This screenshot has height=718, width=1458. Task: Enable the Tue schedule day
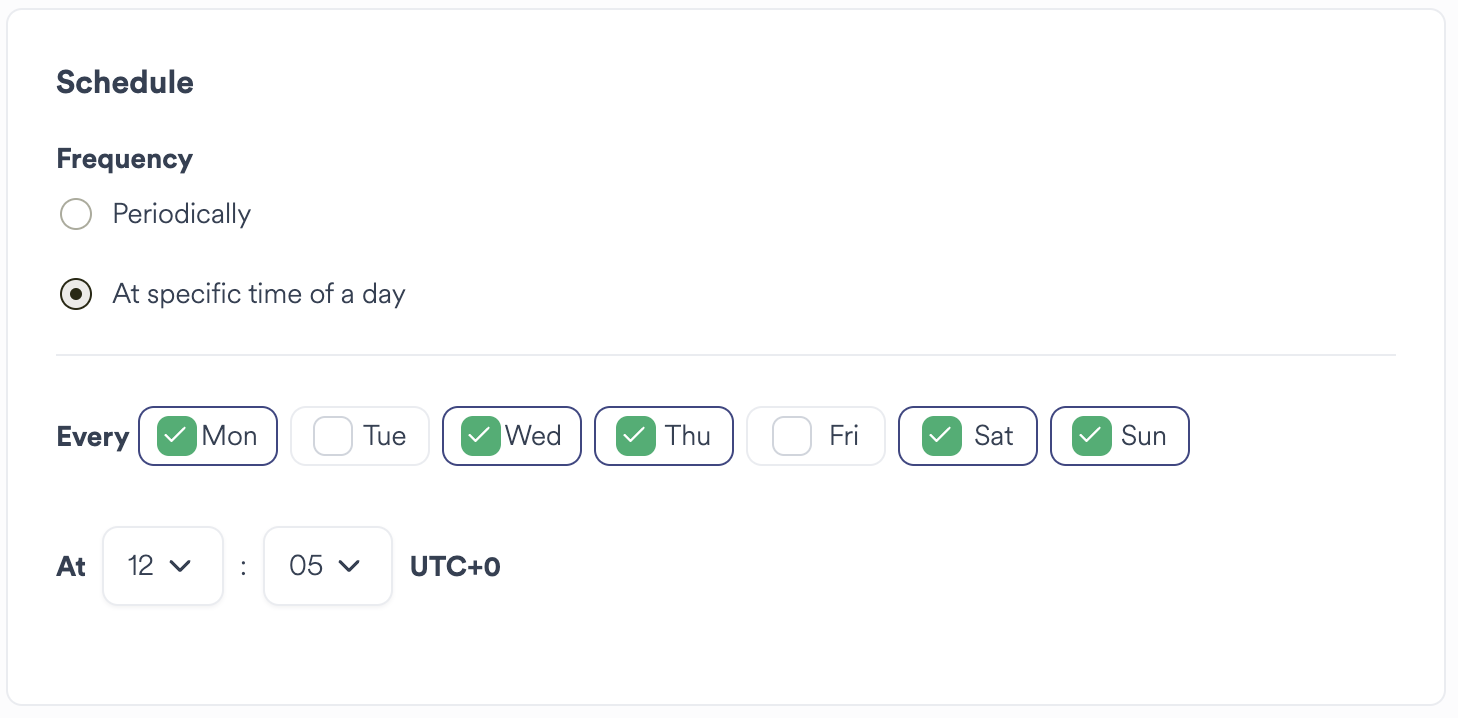pyautogui.click(x=360, y=435)
